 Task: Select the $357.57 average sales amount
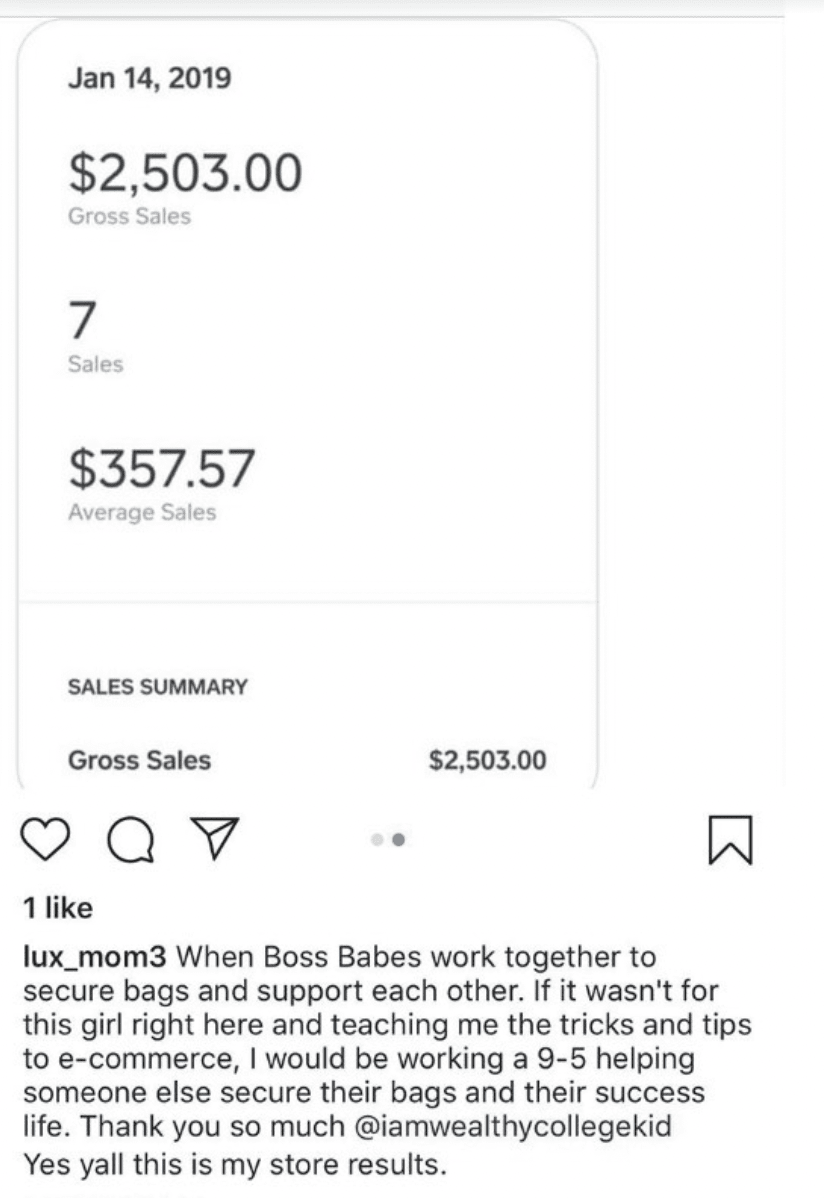pyautogui.click(x=162, y=469)
